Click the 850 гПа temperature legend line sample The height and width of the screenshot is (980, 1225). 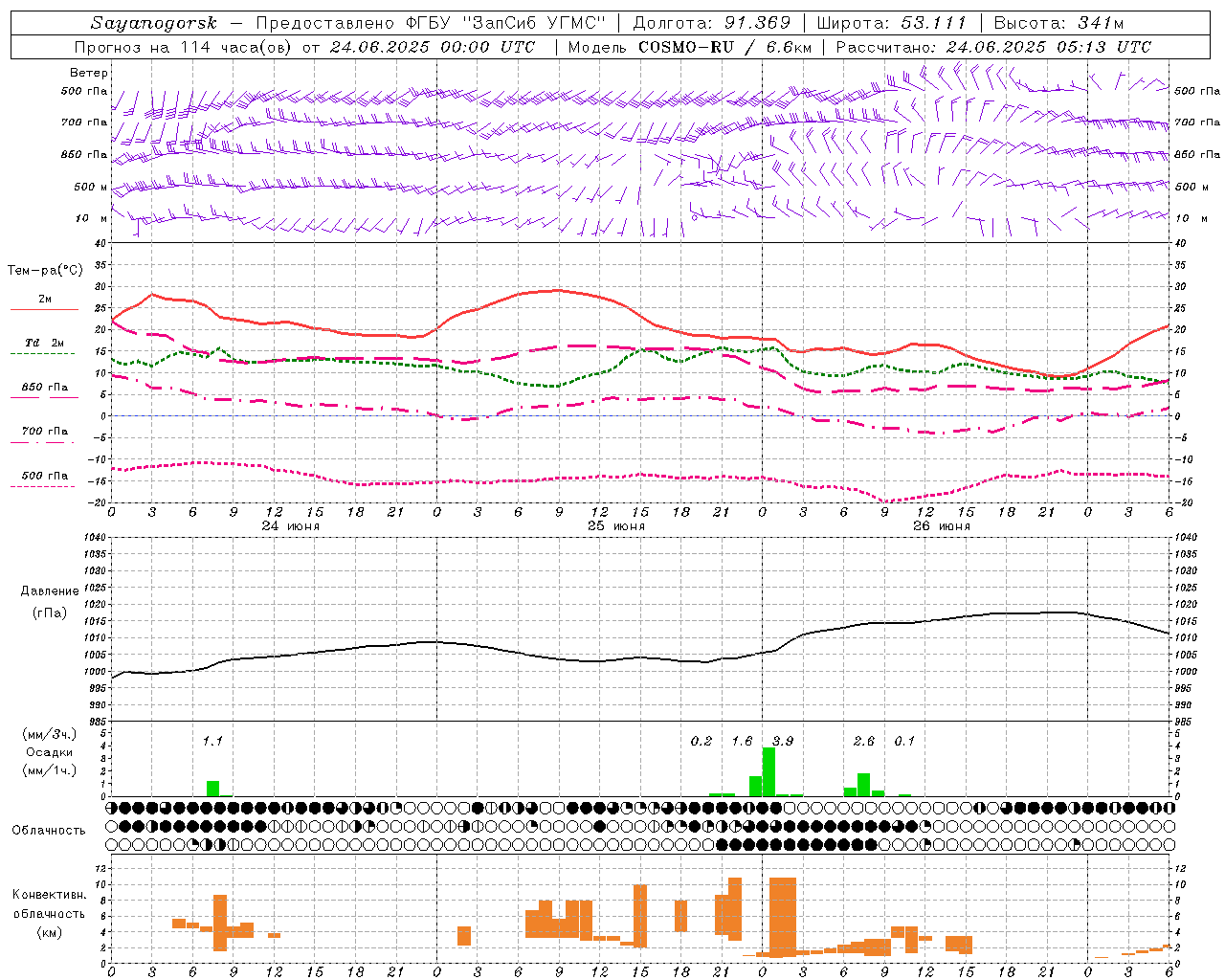[x=44, y=397]
